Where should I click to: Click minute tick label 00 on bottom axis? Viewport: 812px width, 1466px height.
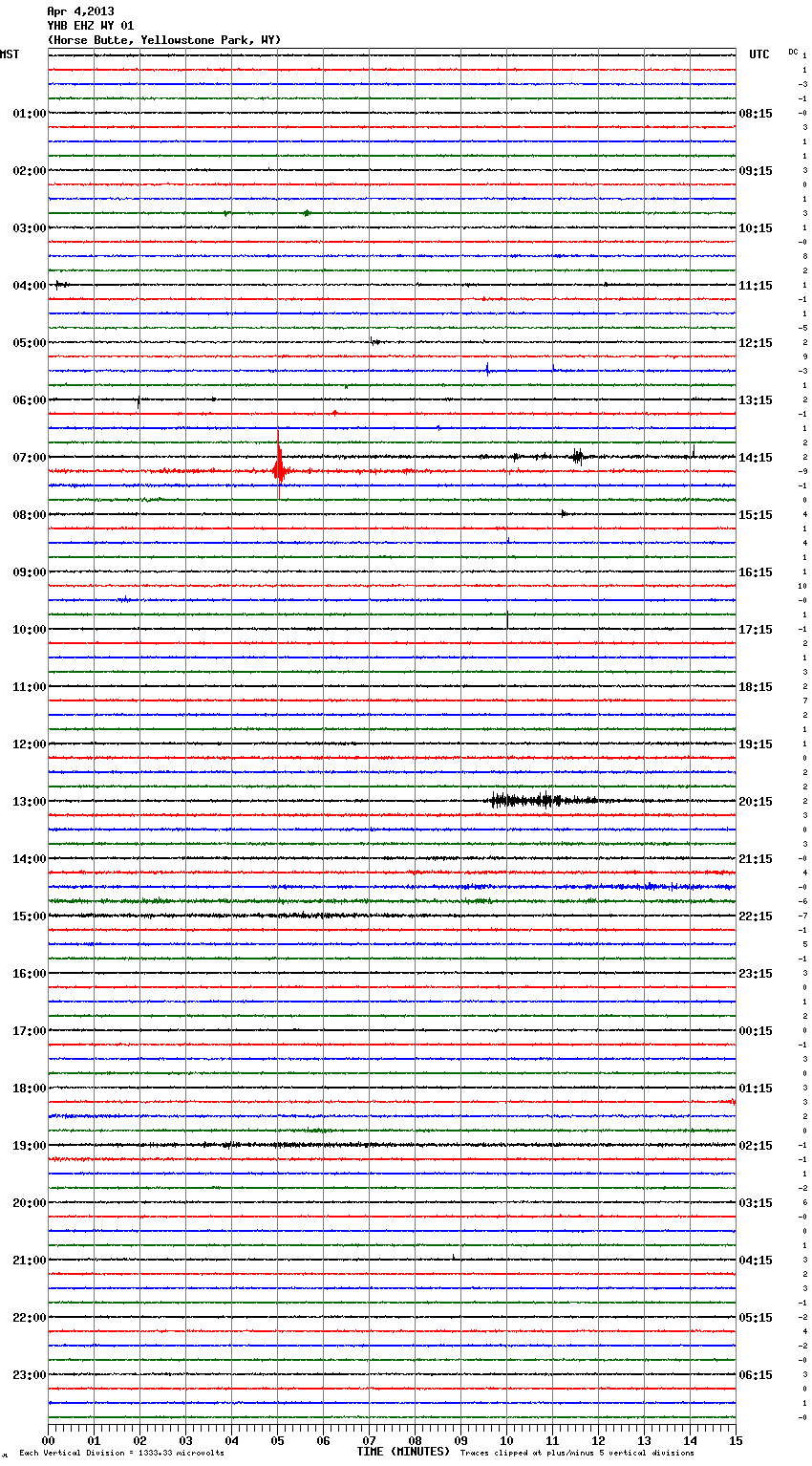(x=48, y=1440)
